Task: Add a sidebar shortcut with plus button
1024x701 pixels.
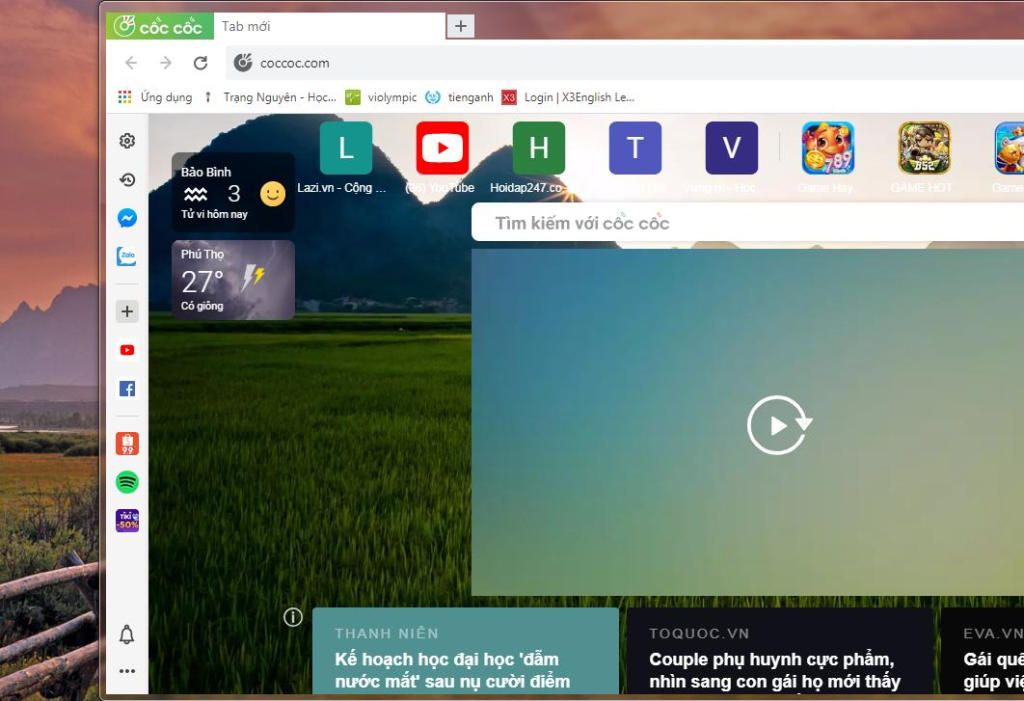Action: click(127, 311)
